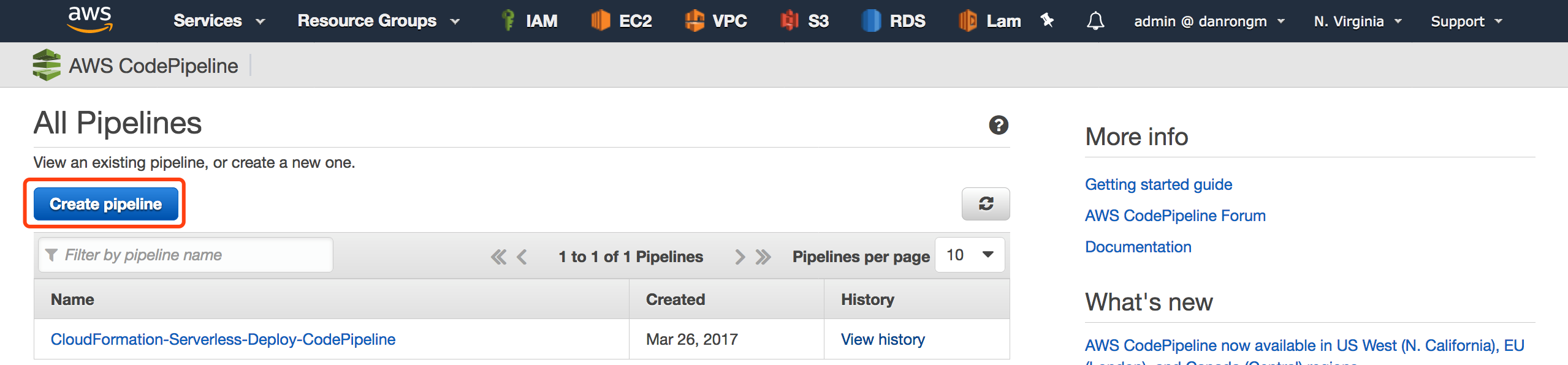
Task: Open the notifications bell
Action: [1095, 21]
